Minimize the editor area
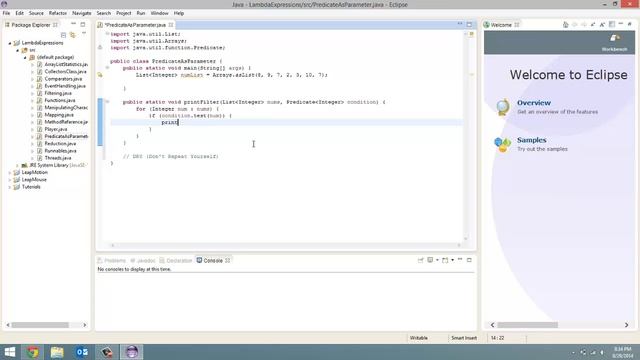 coord(460,24)
